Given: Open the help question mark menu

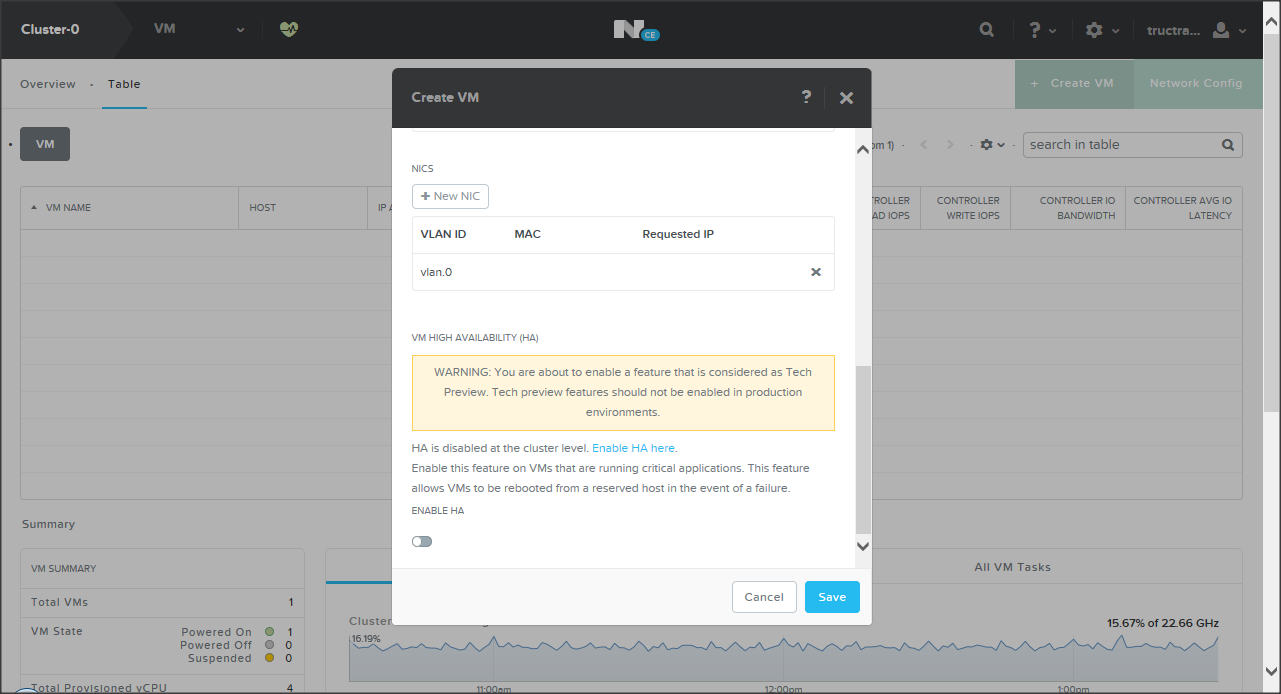Looking at the screenshot, I should coord(1042,30).
